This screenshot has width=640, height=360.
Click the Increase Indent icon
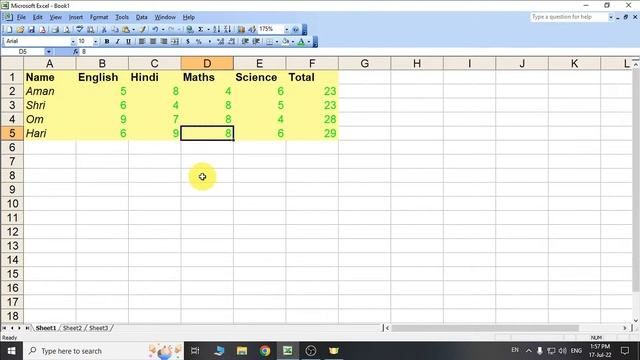coord(256,41)
